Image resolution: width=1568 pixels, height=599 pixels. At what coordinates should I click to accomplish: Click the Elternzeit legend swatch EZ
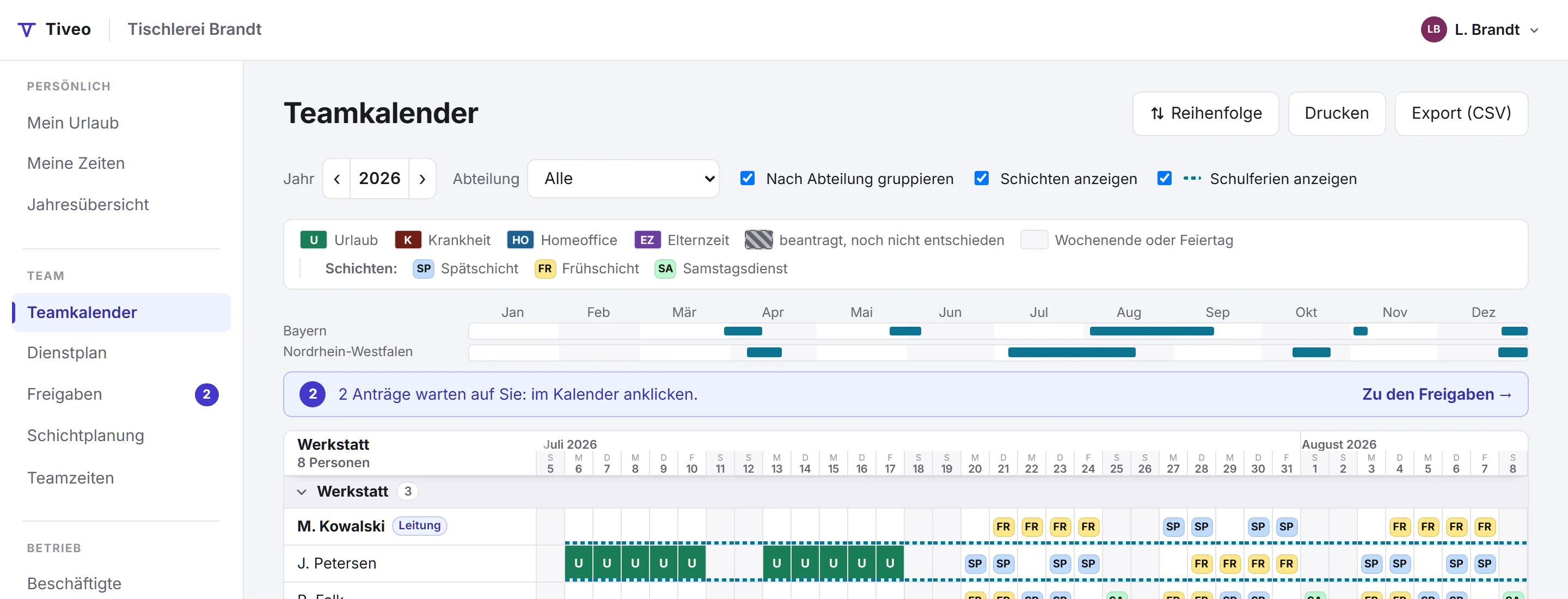(x=647, y=240)
